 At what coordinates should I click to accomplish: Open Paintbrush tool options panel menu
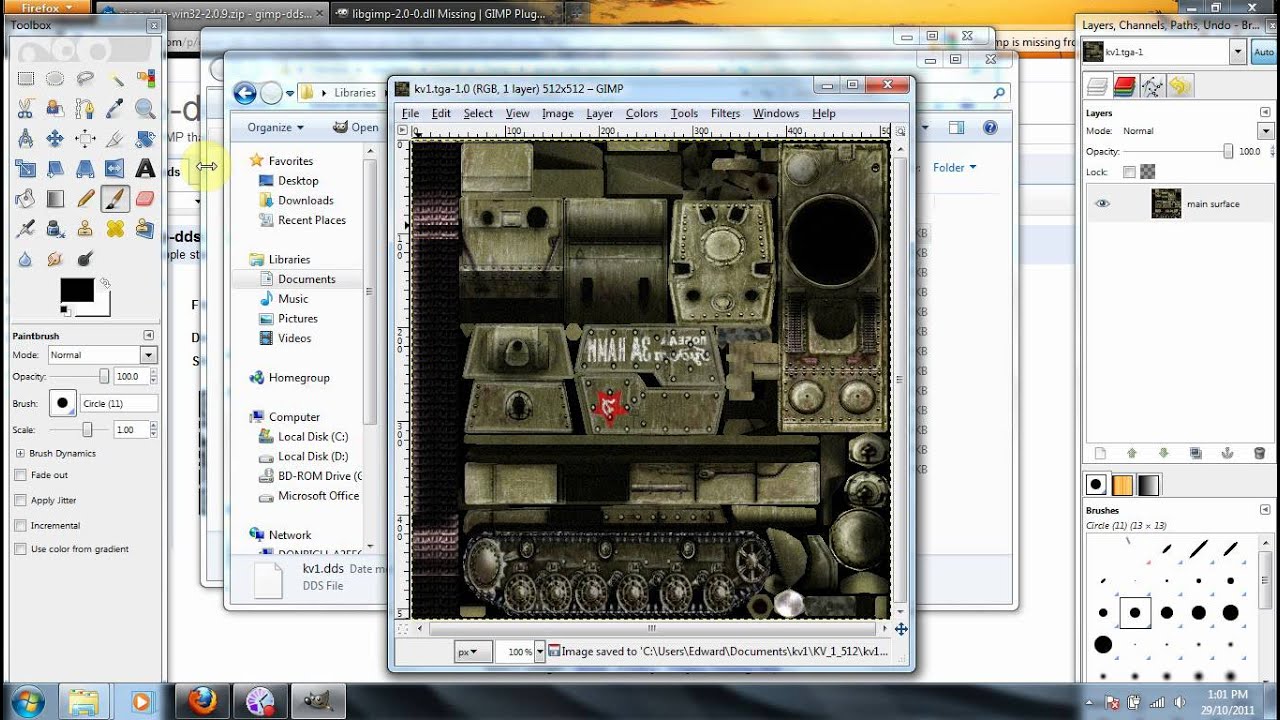point(149,335)
